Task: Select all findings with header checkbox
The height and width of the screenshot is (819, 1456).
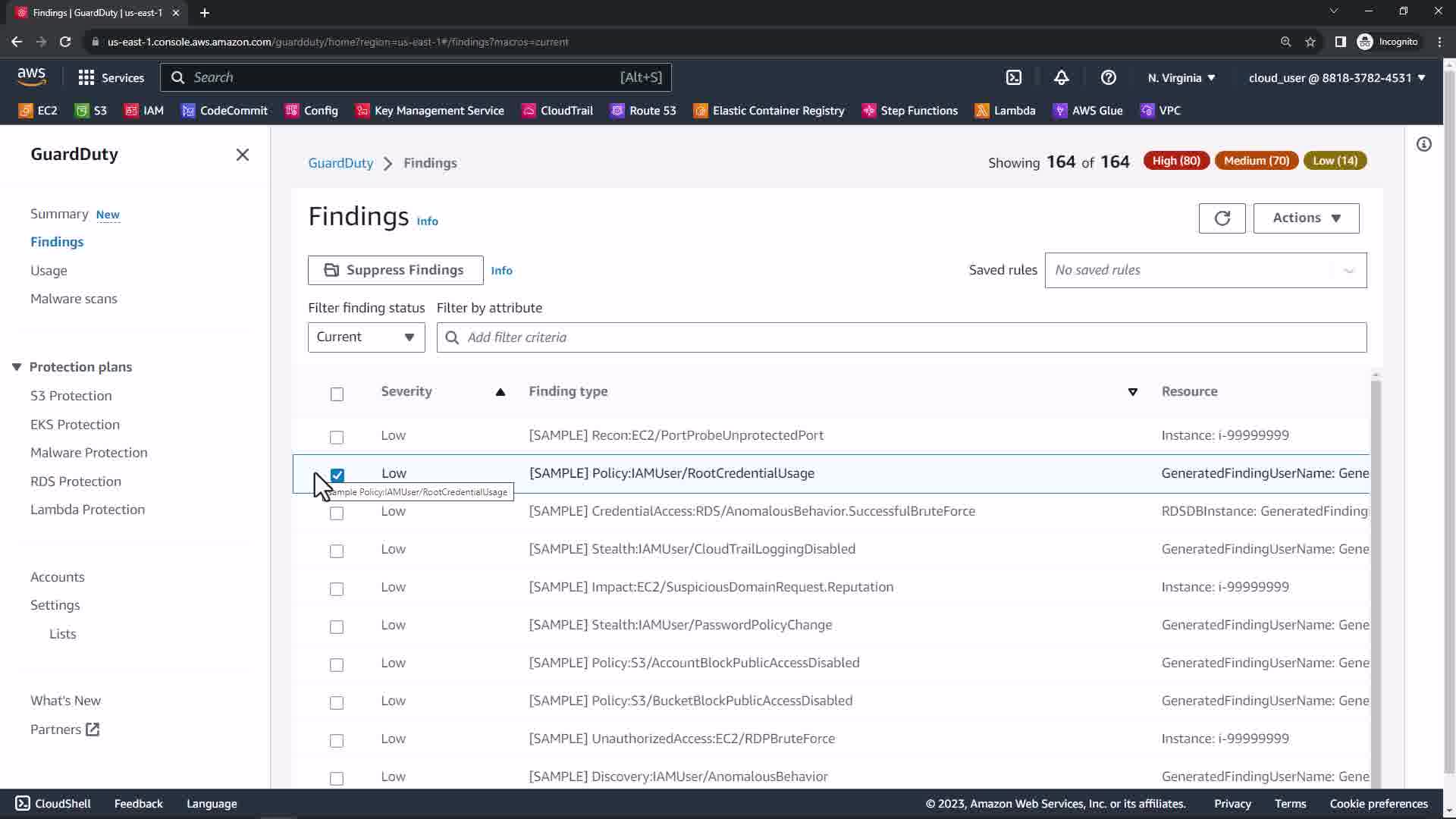Action: (337, 394)
